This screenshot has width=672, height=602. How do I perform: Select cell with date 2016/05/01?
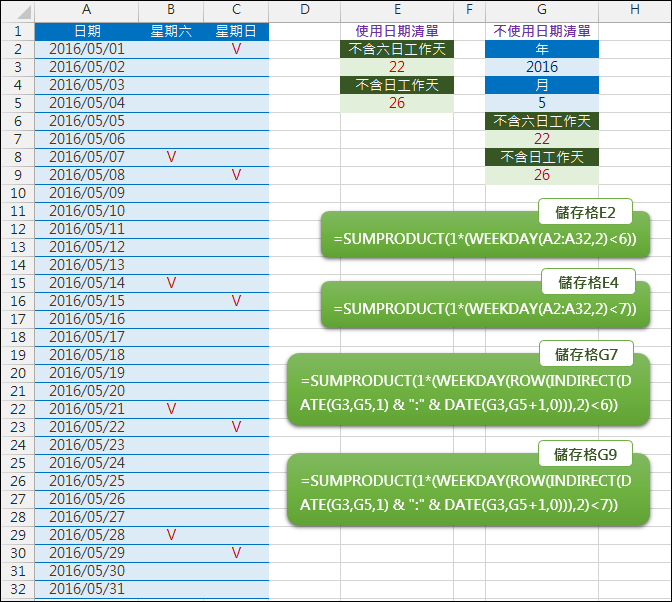[87, 49]
